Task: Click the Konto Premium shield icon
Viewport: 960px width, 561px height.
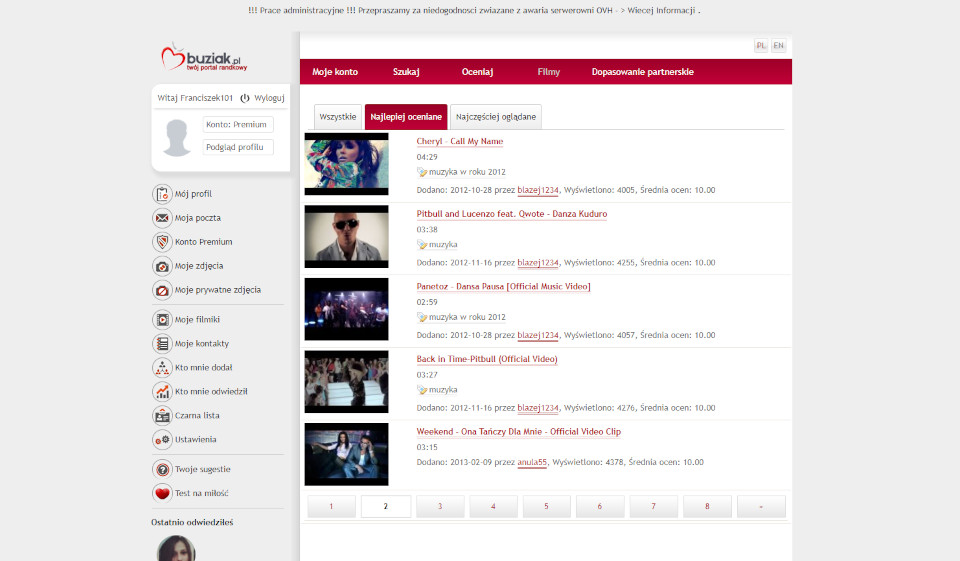Action: (162, 242)
